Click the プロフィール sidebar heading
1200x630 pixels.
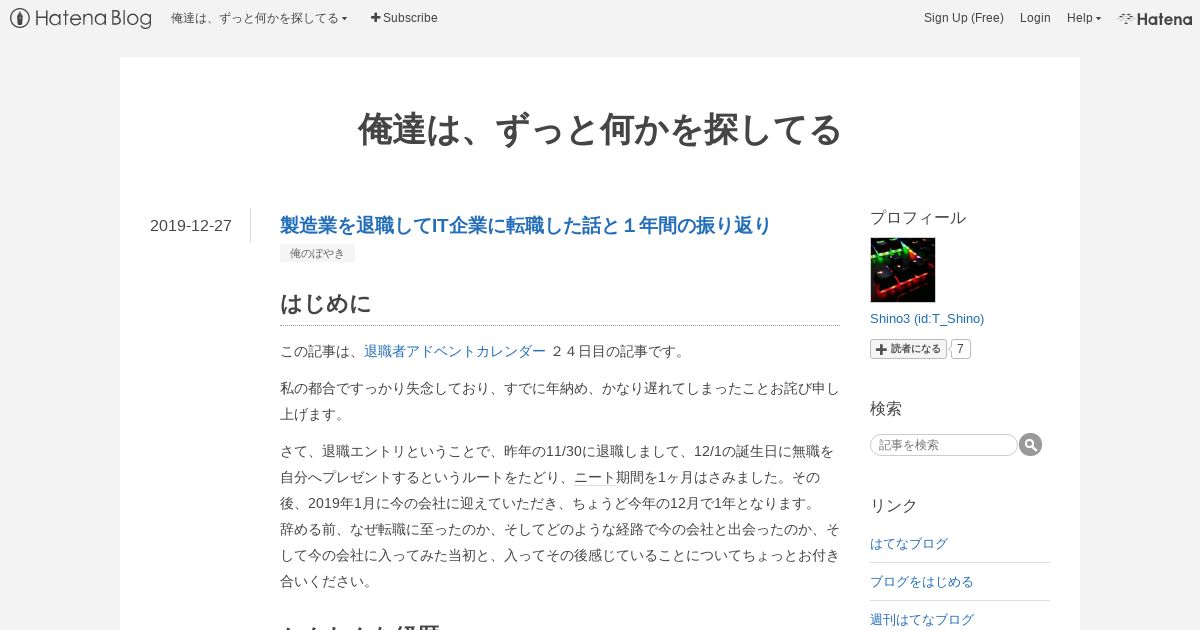point(918,218)
